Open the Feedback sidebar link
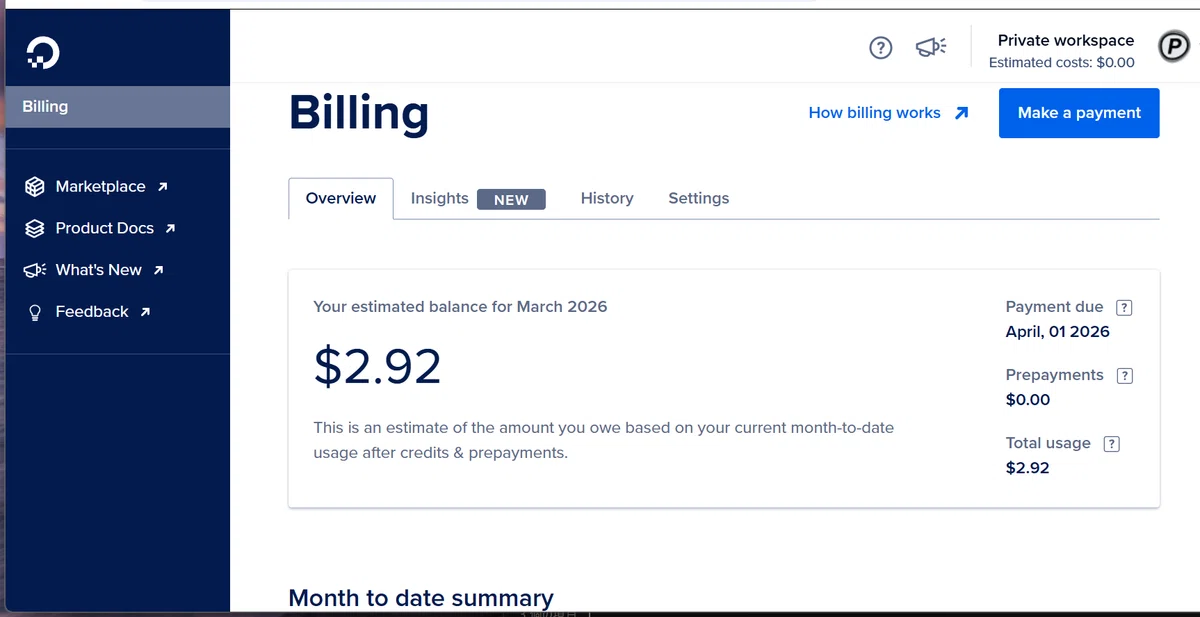Image resolution: width=1200 pixels, height=617 pixels. coord(88,312)
